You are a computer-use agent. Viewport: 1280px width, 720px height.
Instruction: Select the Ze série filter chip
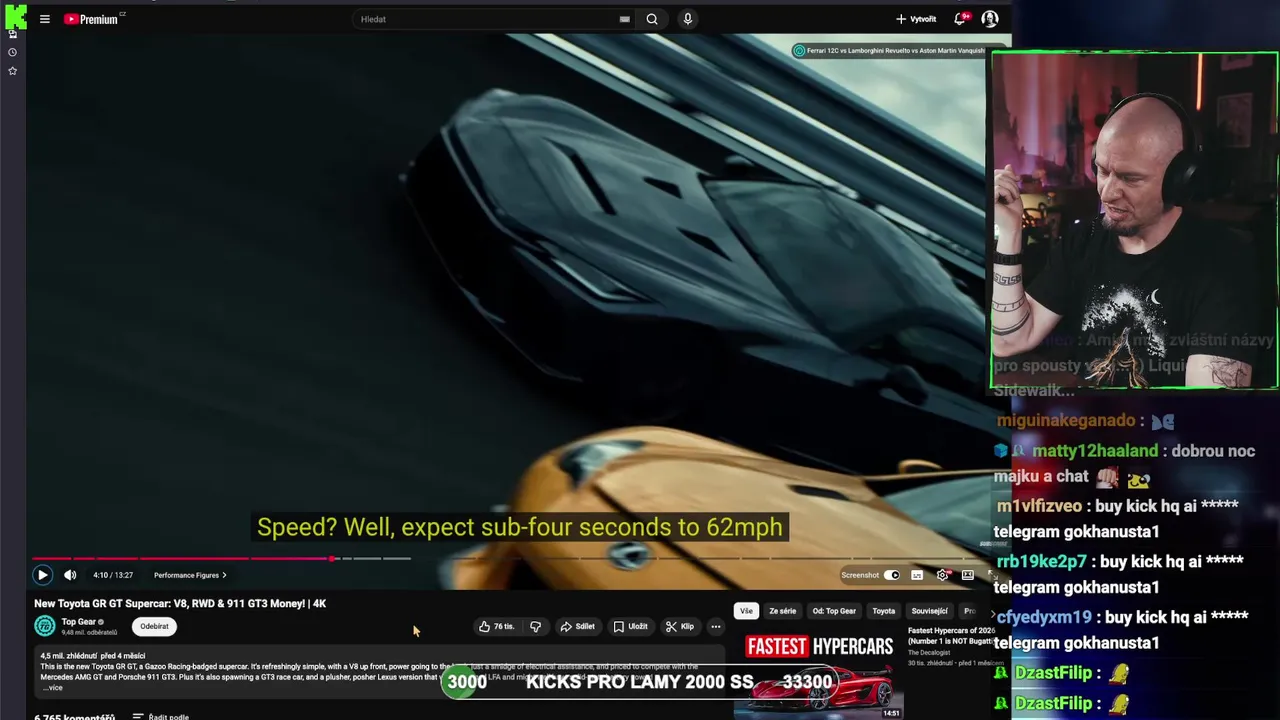click(x=783, y=611)
